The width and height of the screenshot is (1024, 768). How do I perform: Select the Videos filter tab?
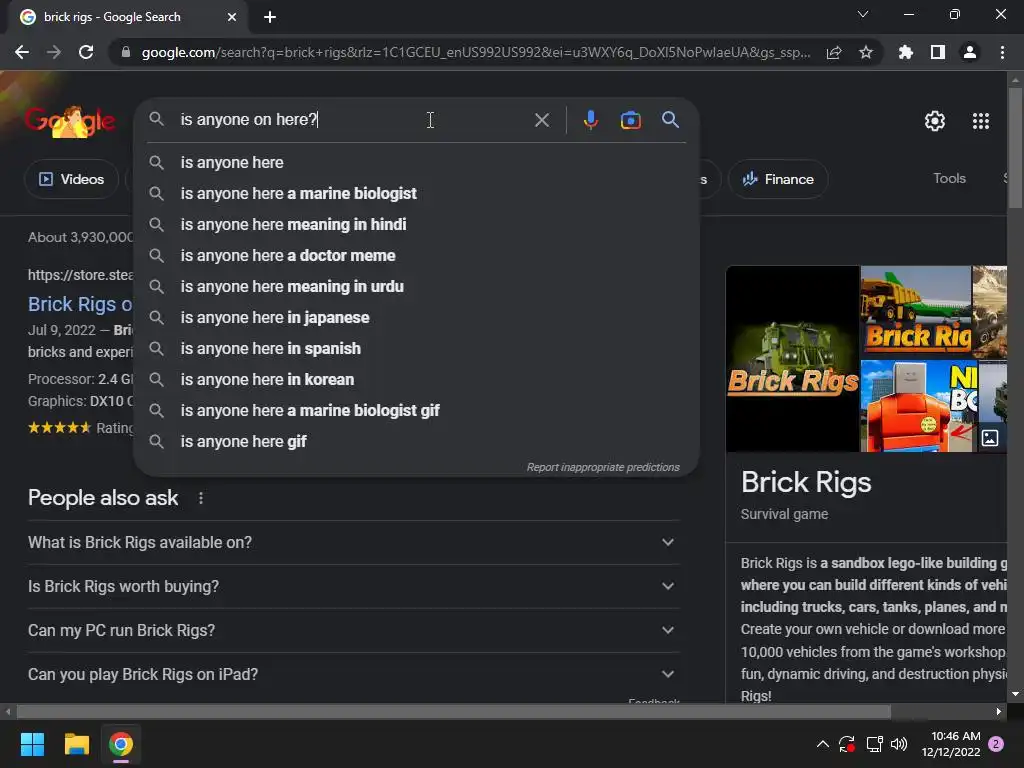click(x=72, y=179)
